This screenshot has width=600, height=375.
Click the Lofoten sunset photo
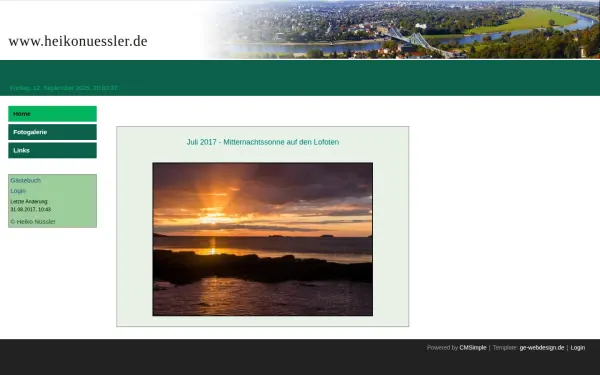(262, 239)
